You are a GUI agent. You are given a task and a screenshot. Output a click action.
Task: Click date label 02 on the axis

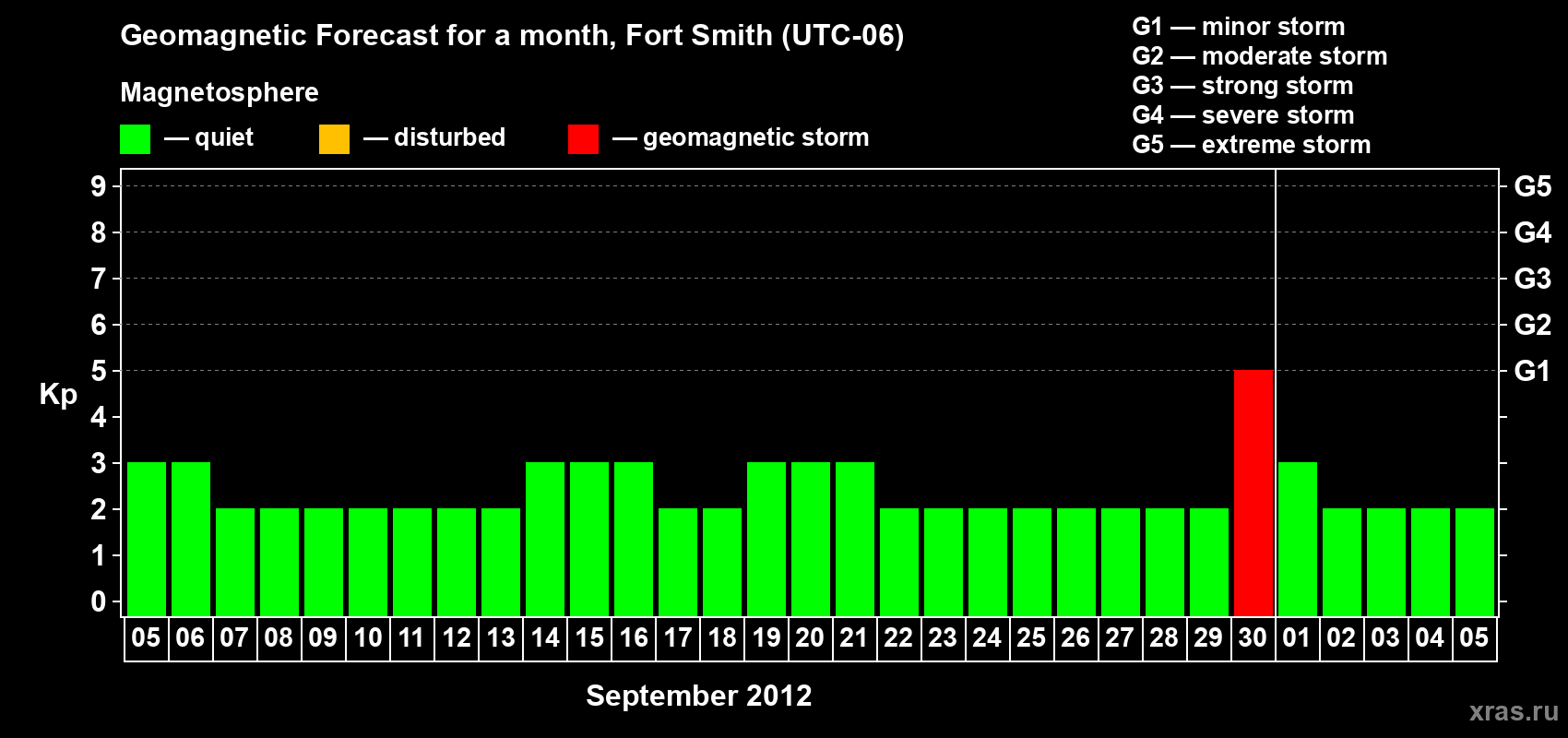coord(1341,638)
